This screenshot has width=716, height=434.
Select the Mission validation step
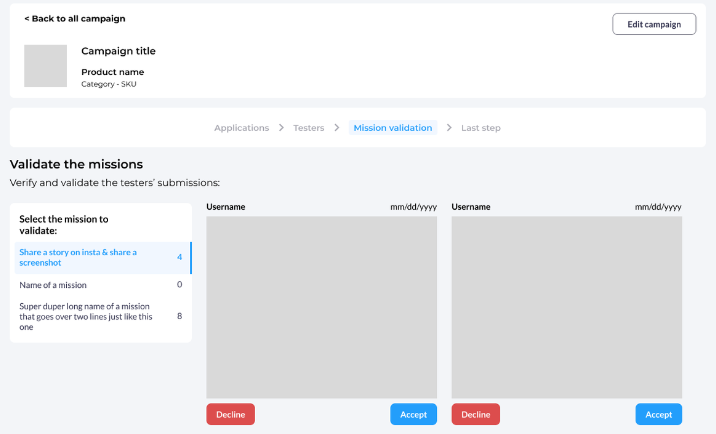393,128
